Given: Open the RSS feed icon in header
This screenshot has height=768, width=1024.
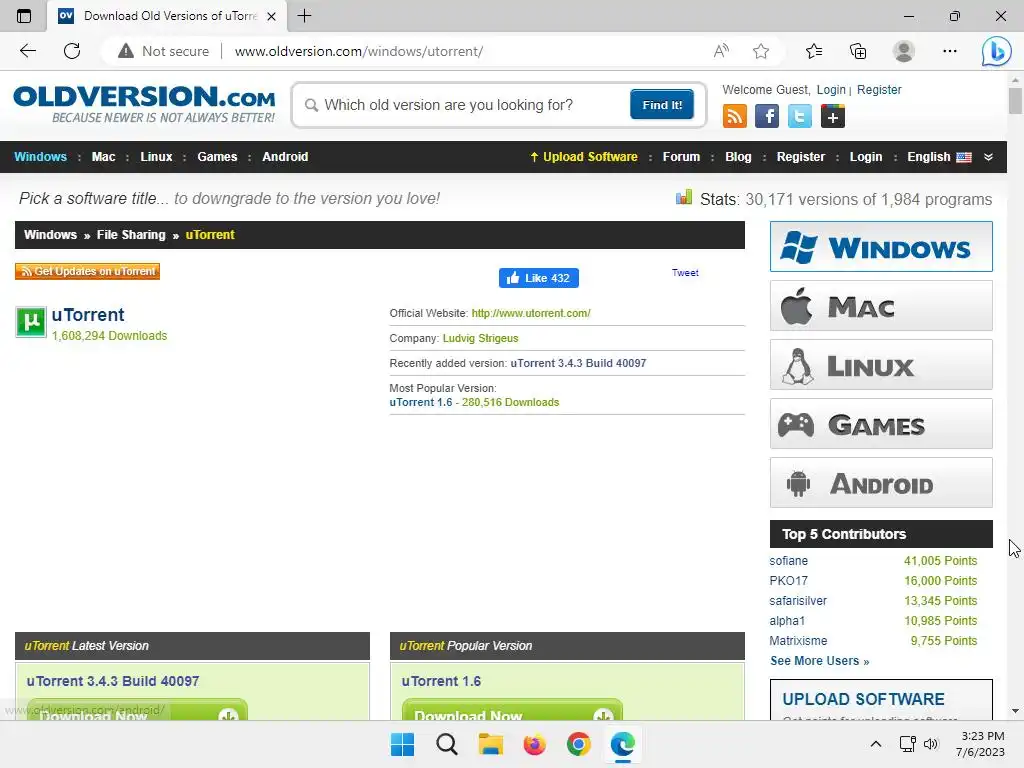Looking at the screenshot, I should 735,116.
